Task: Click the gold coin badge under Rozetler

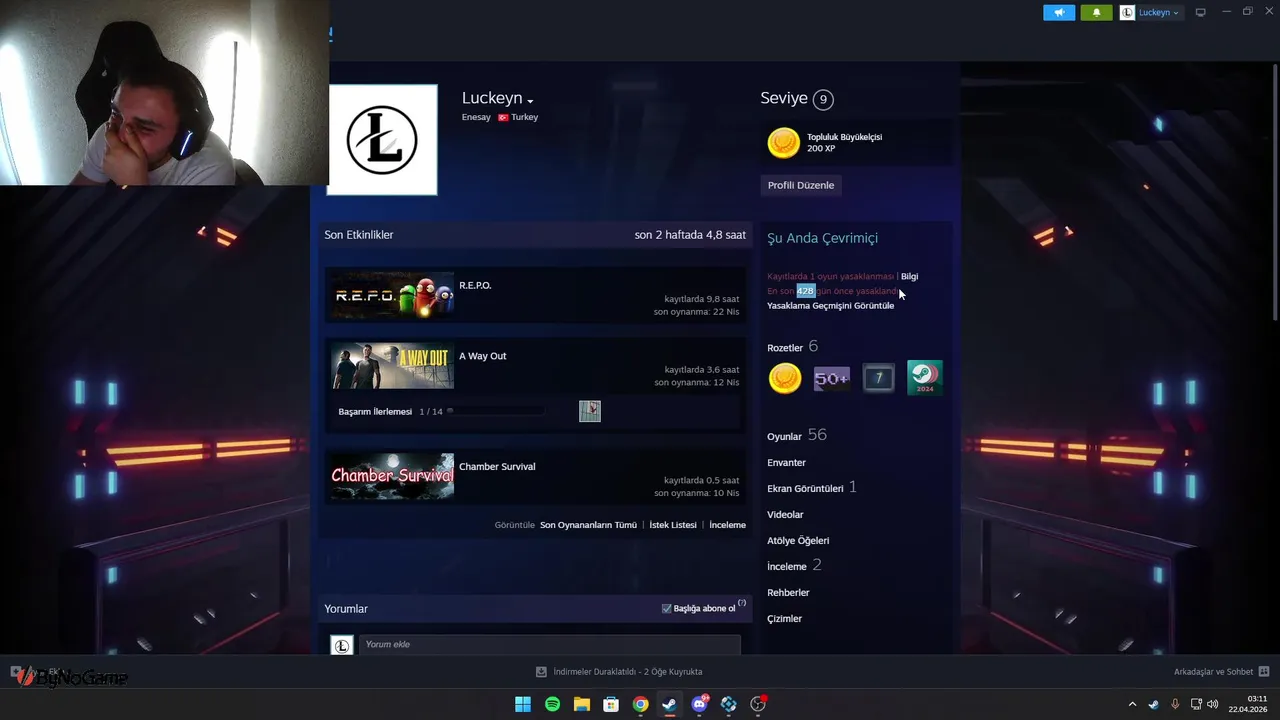Action: 785,378
